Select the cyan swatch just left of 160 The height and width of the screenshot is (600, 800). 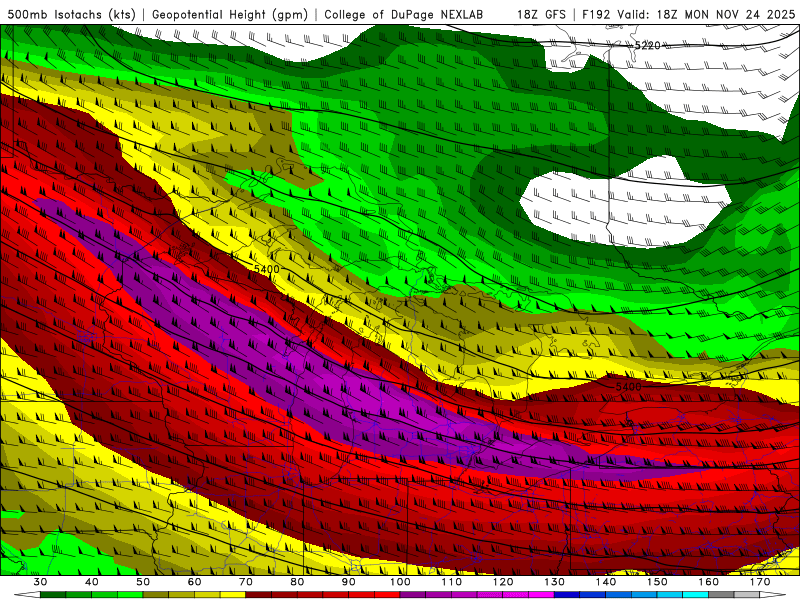696,595
